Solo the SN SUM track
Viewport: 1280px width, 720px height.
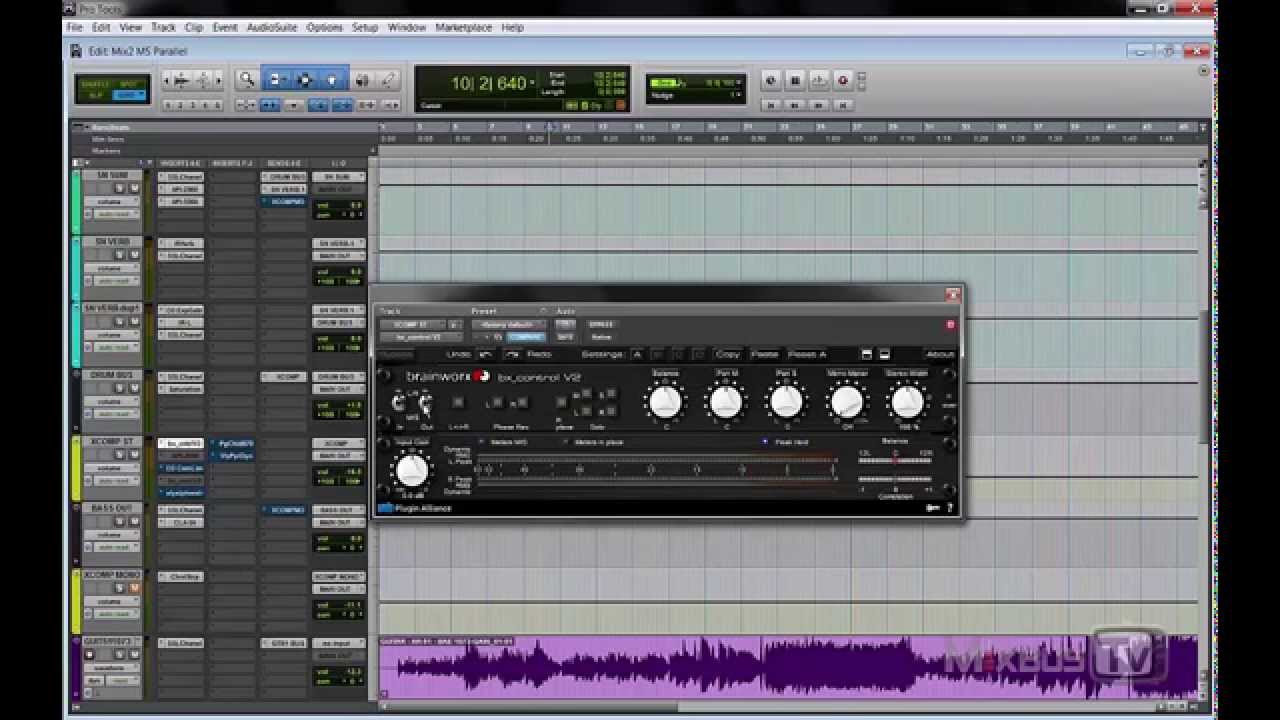pos(119,188)
